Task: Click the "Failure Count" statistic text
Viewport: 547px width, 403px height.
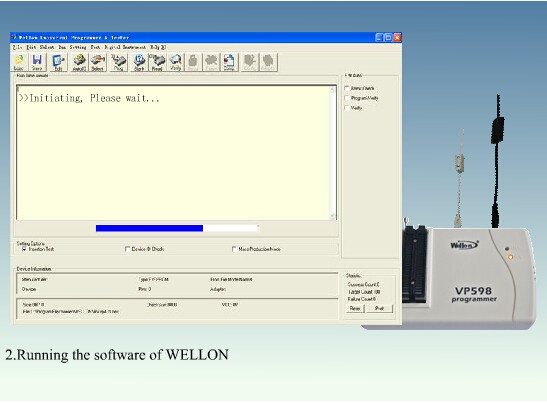Action: tap(361, 299)
